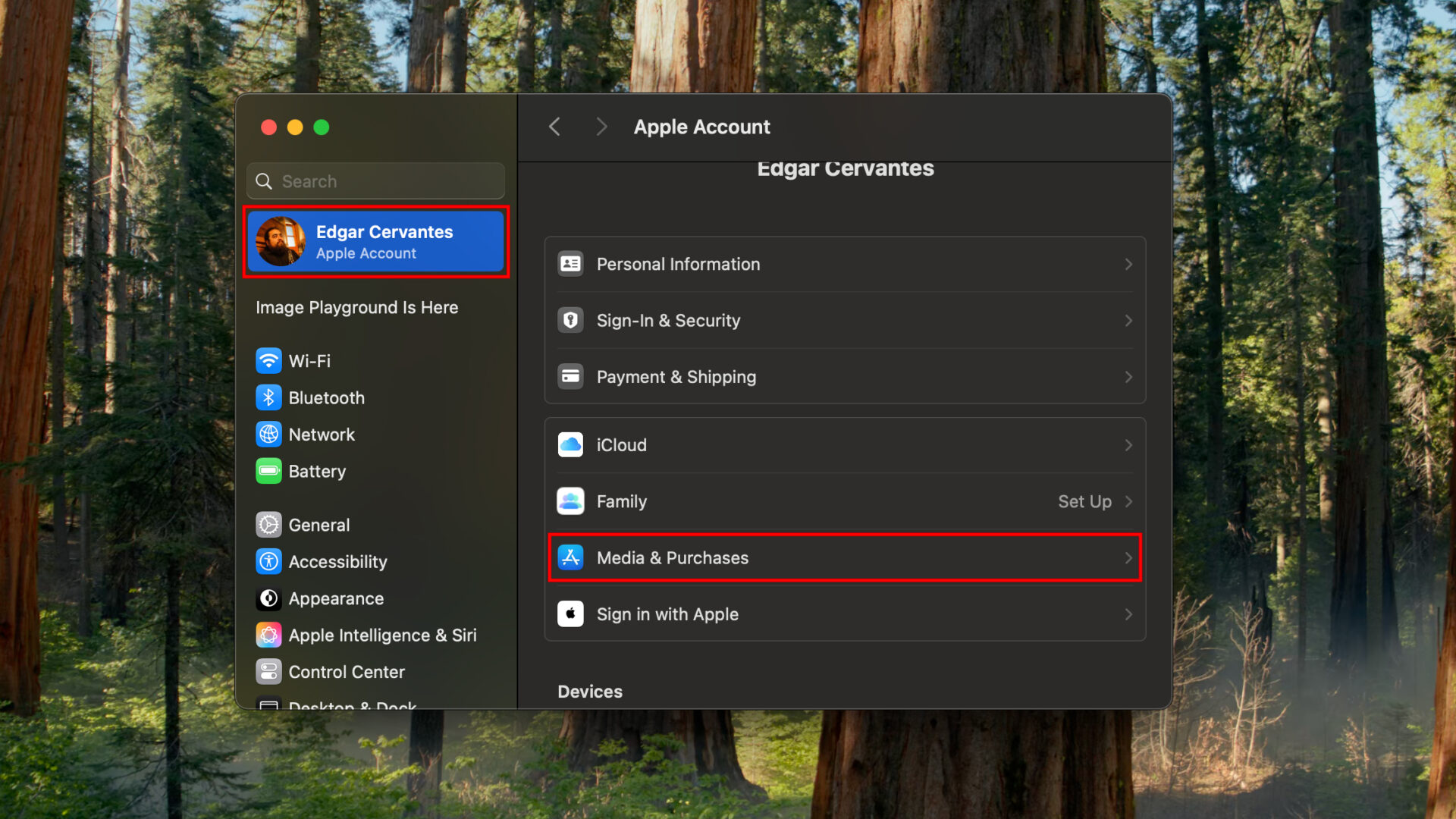This screenshot has width=1456, height=819.
Task: Click the Appearance icon
Action: tap(268, 598)
